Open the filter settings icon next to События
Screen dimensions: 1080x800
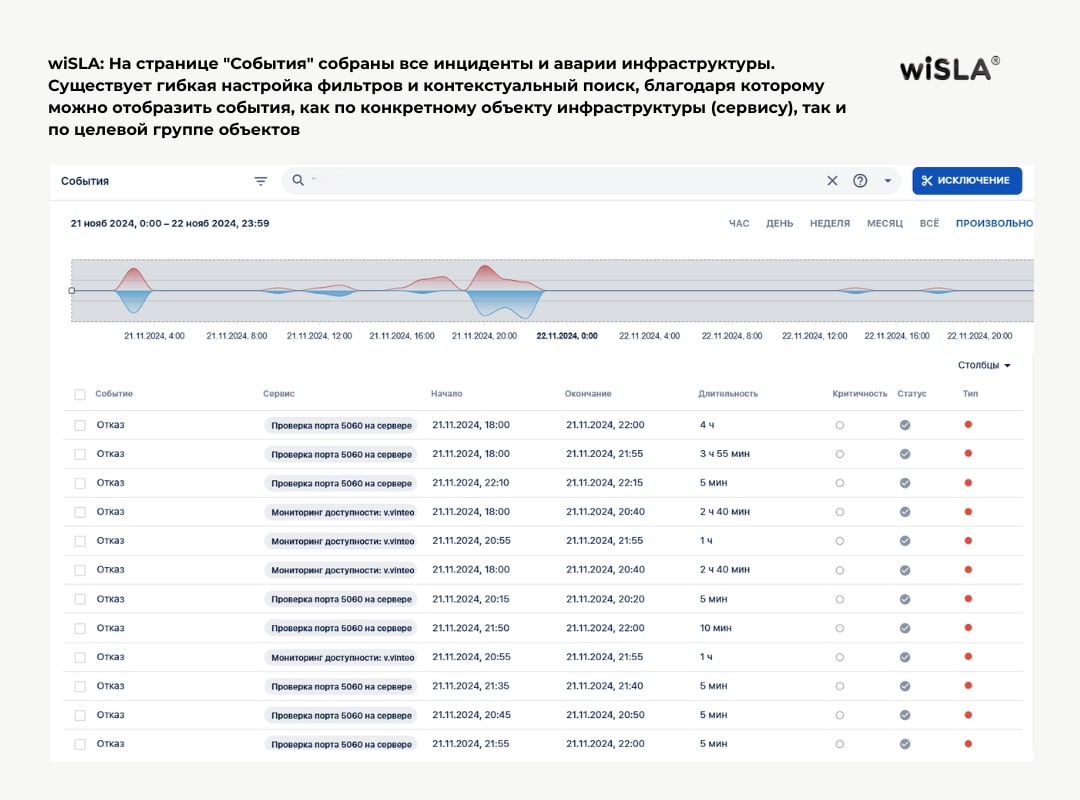260,181
